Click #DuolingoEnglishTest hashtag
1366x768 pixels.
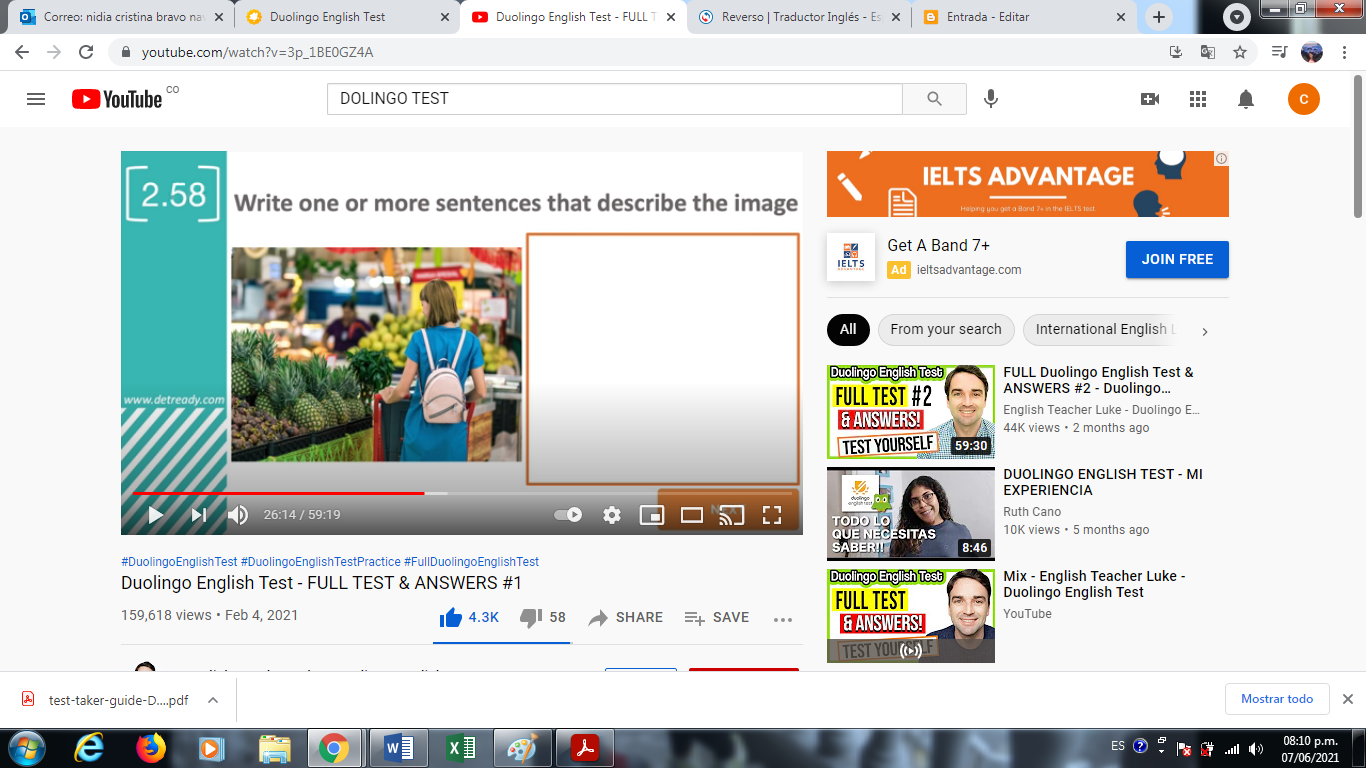point(179,562)
